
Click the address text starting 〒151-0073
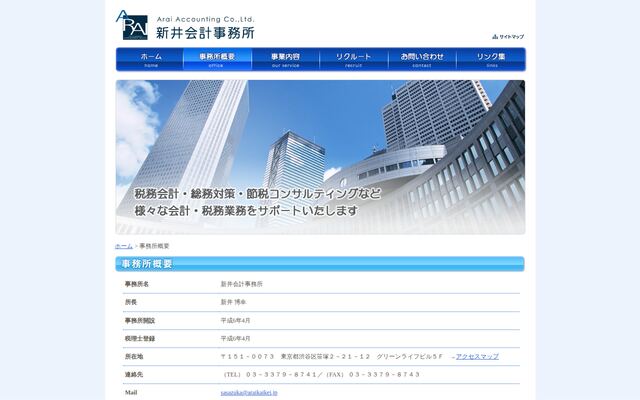click(x=332, y=357)
